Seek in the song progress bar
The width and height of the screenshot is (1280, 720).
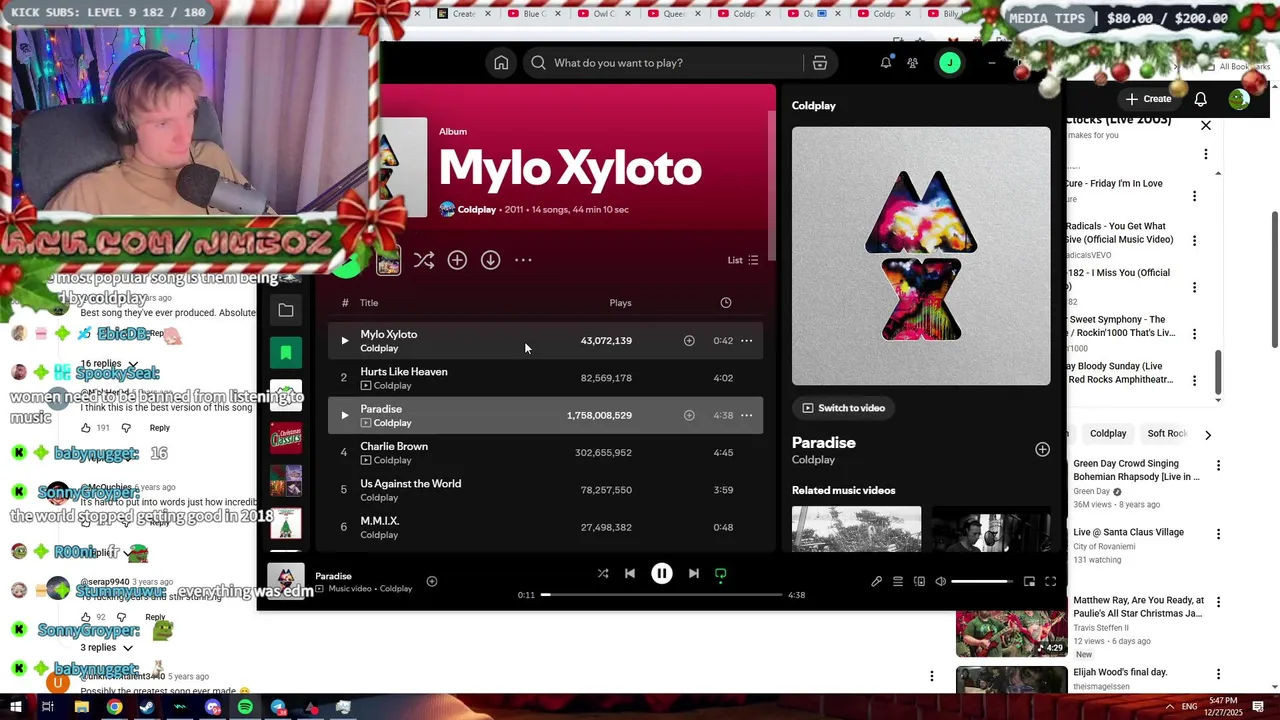point(661,595)
